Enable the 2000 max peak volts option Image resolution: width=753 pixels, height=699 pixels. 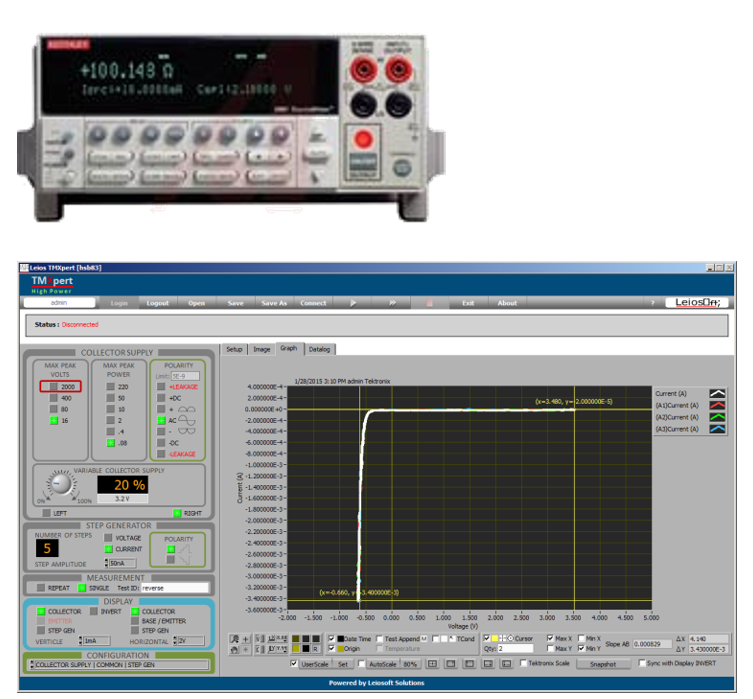click(54, 386)
